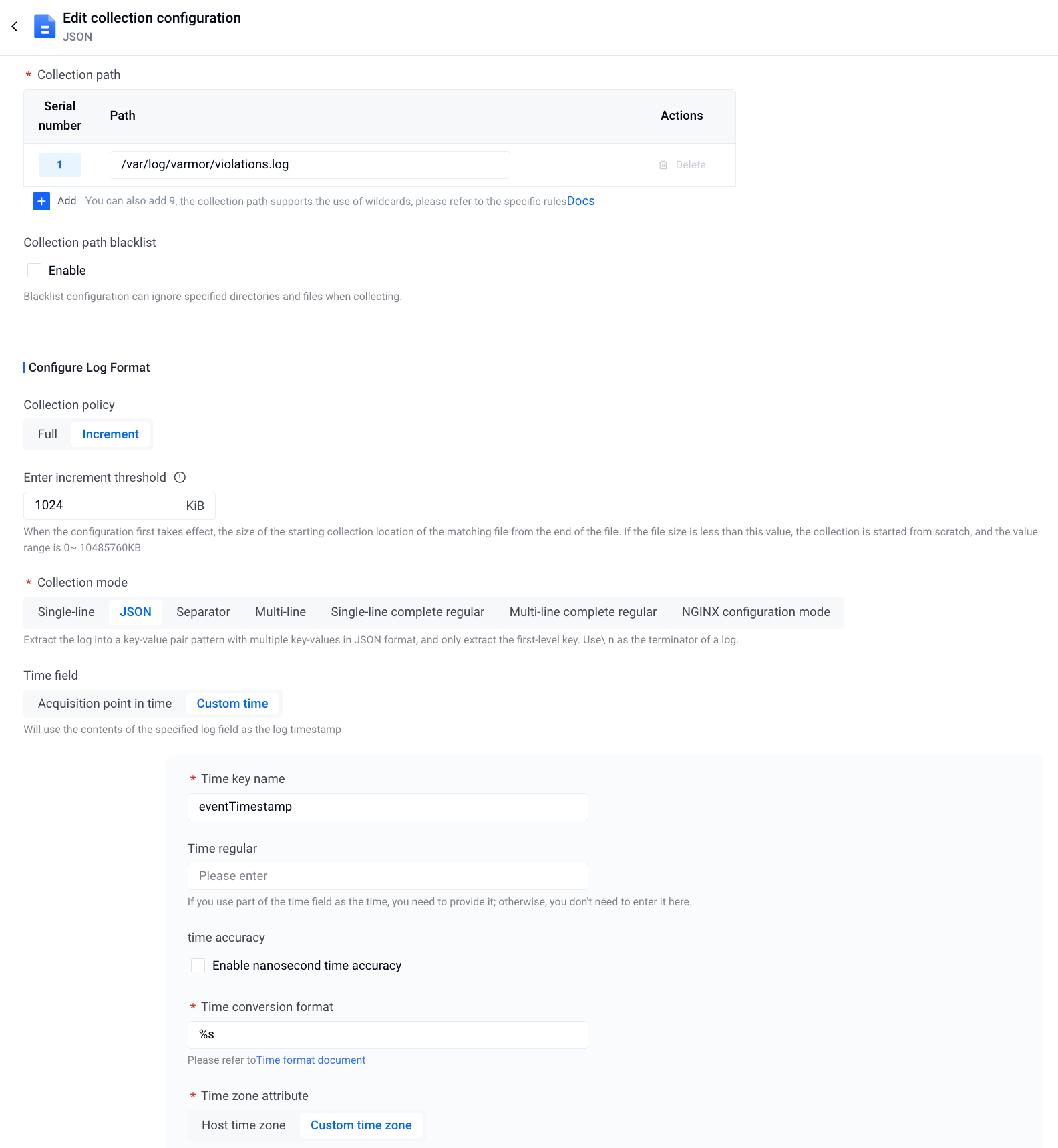The width and height of the screenshot is (1058, 1148).
Task: Choose Multi-line collection mode
Action: pyautogui.click(x=281, y=612)
